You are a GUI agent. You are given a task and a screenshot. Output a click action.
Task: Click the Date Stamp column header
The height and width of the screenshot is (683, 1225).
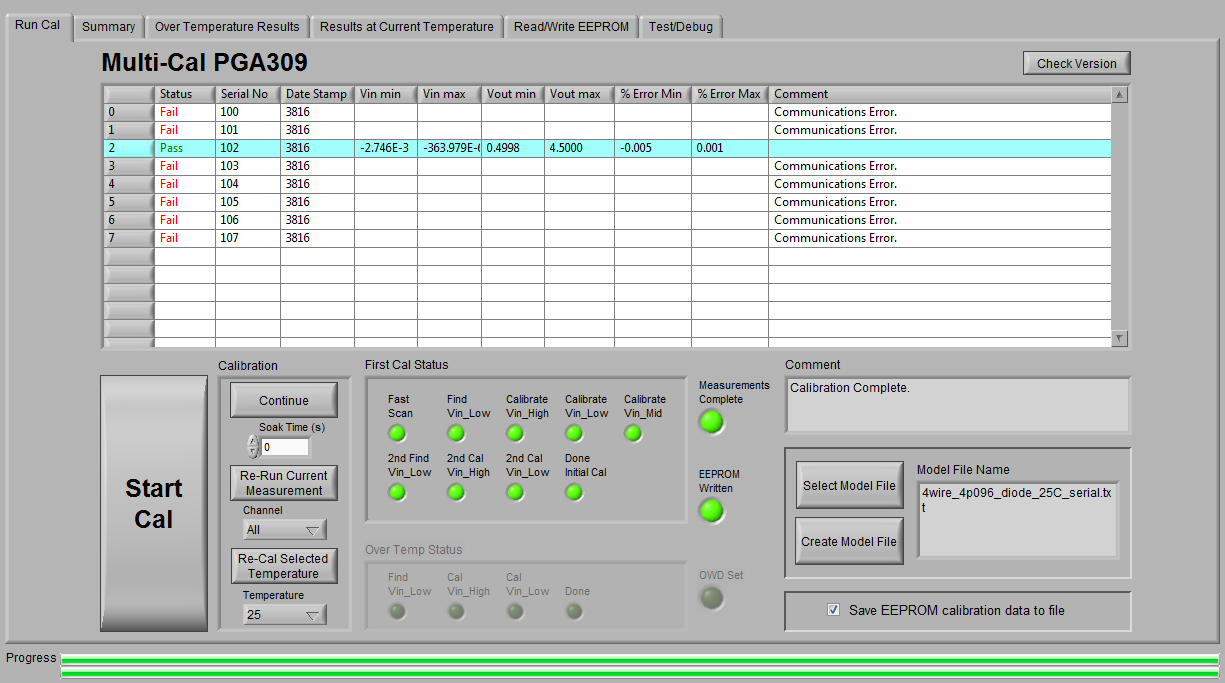(x=317, y=94)
